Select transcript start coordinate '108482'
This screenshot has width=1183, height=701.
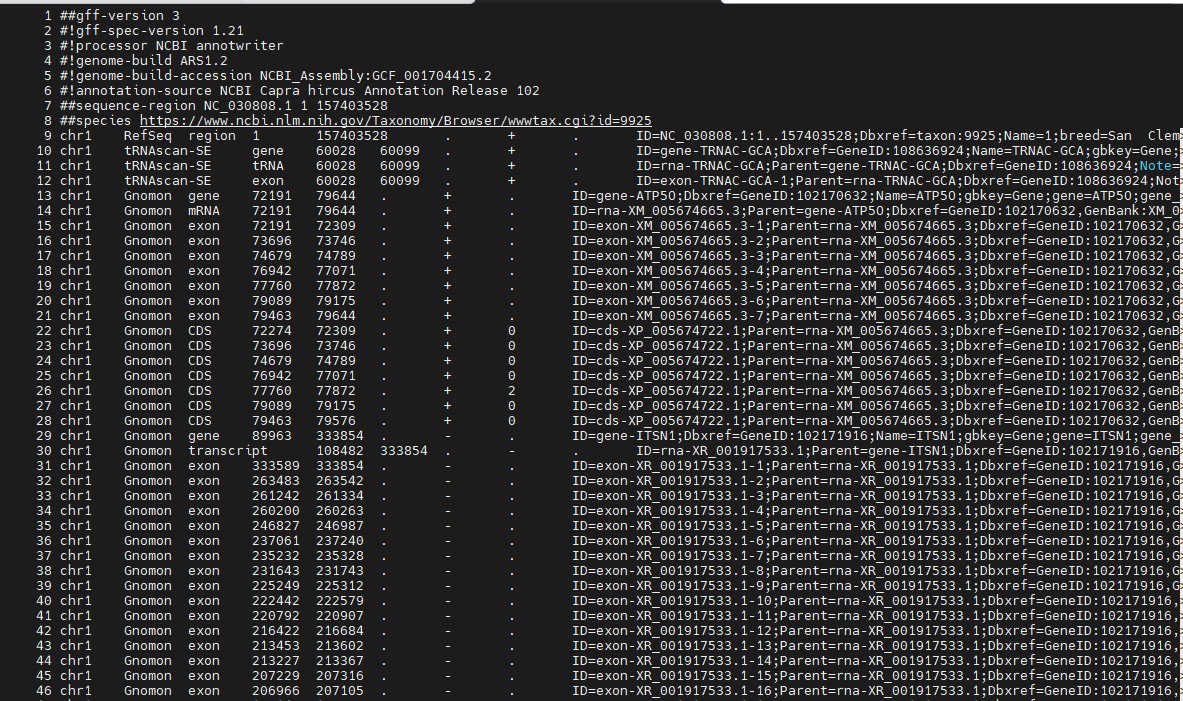tap(340, 451)
